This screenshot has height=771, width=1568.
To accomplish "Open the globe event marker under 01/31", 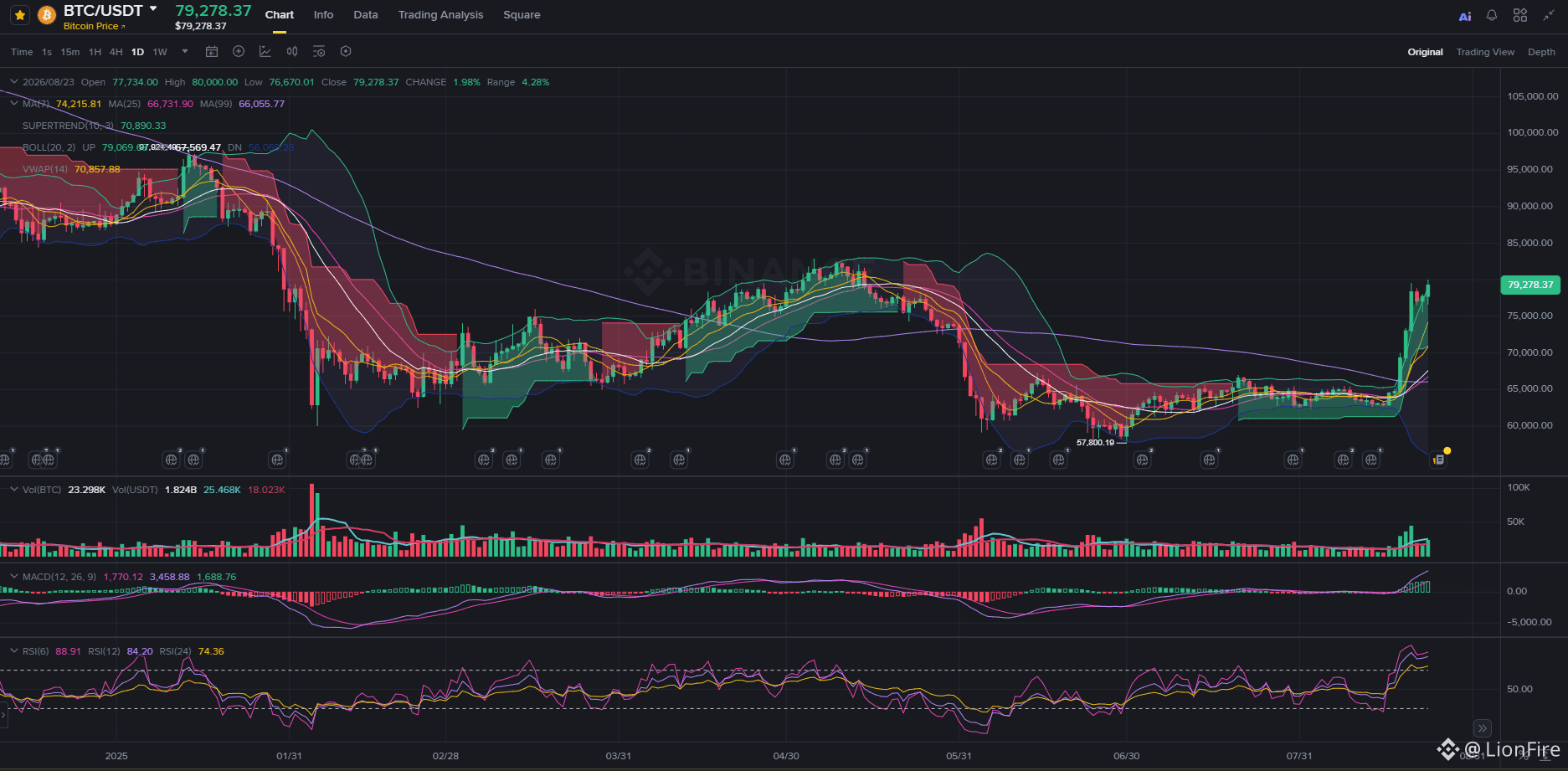I will pos(277,460).
